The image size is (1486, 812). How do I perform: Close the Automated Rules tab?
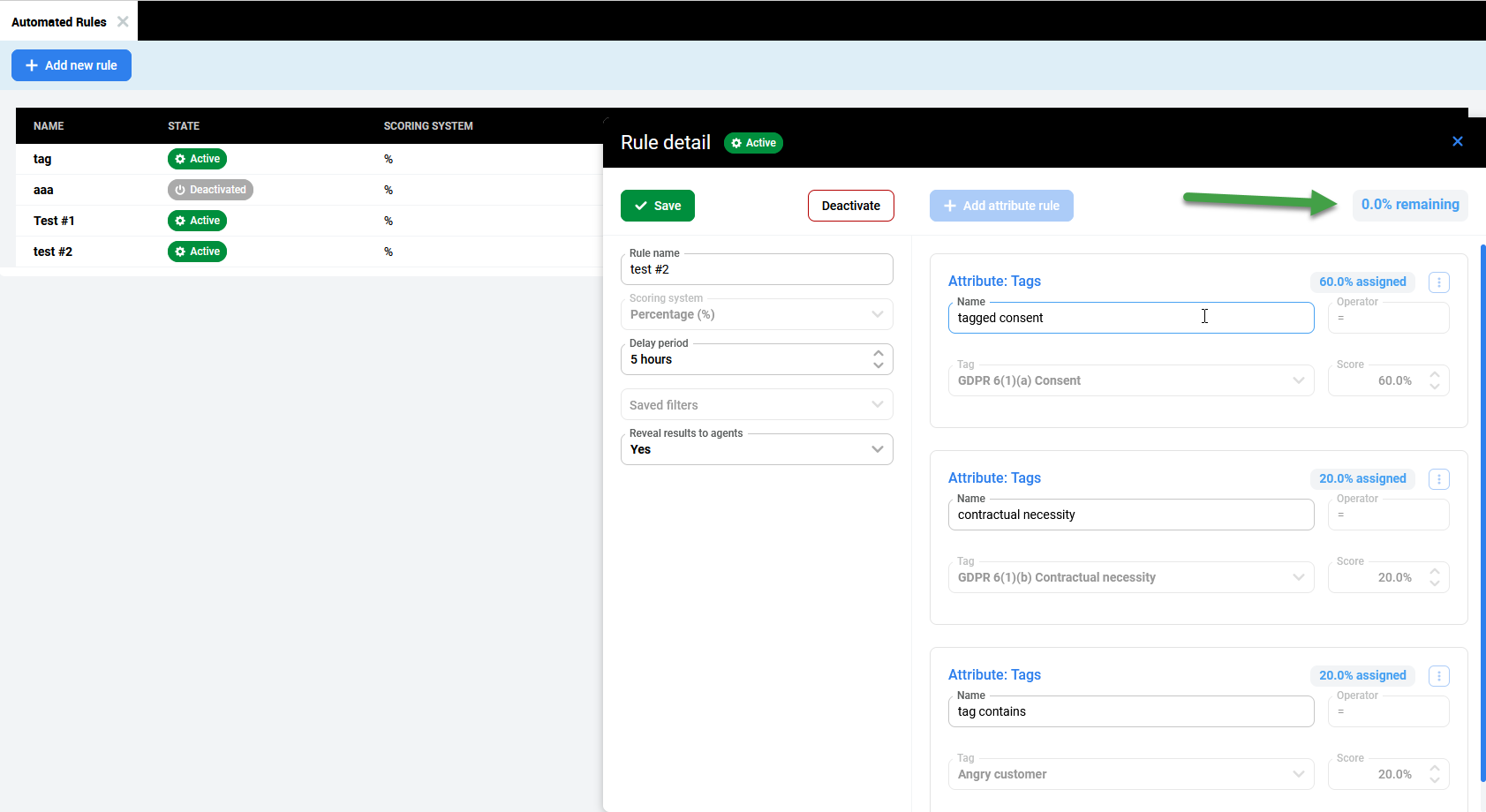(x=123, y=21)
